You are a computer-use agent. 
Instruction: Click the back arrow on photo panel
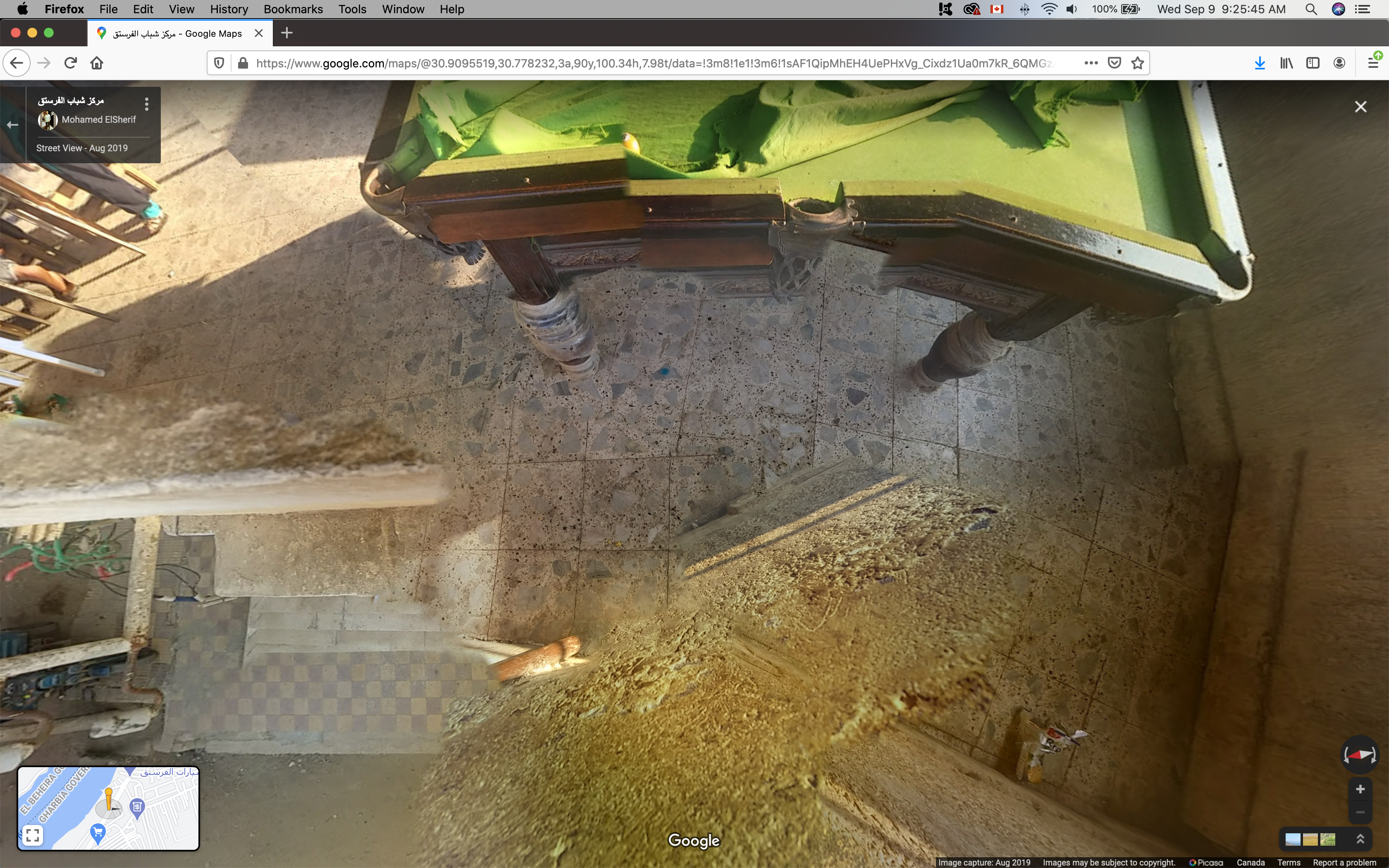point(13,124)
